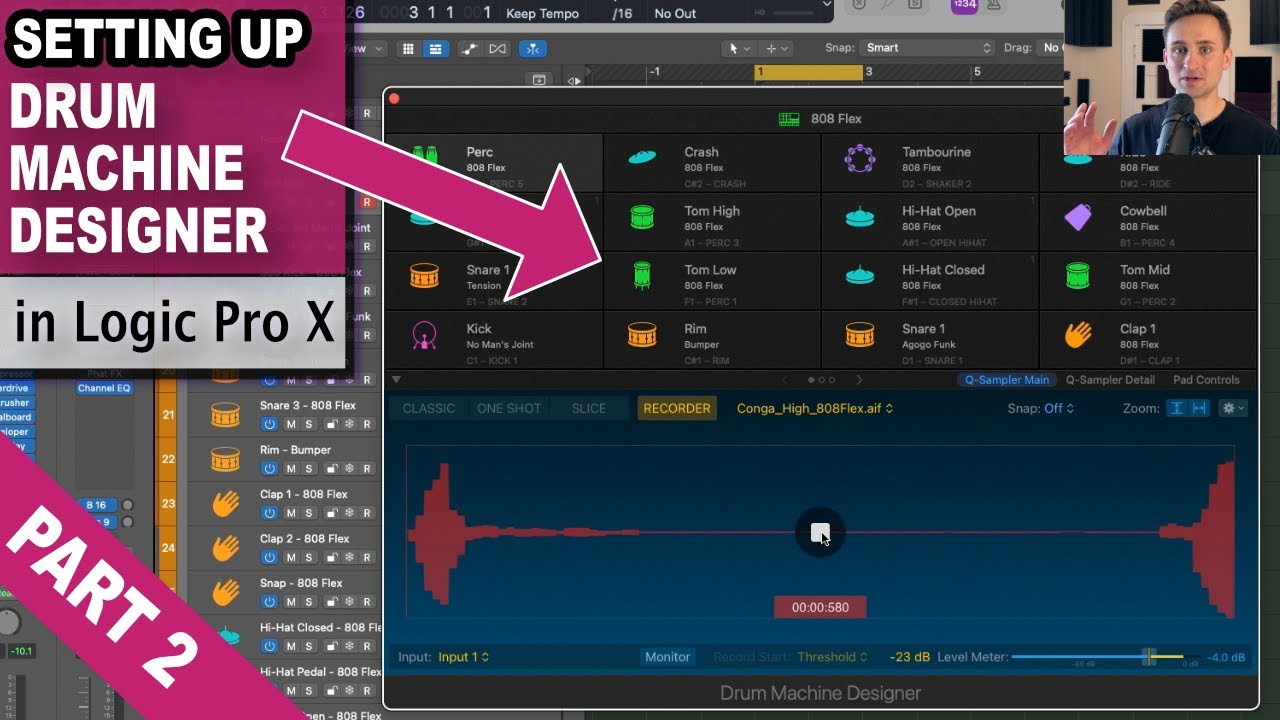Select the Hi-Hat Closed pad
Viewport: 1280px width, 720px height.
[x=930, y=281]
